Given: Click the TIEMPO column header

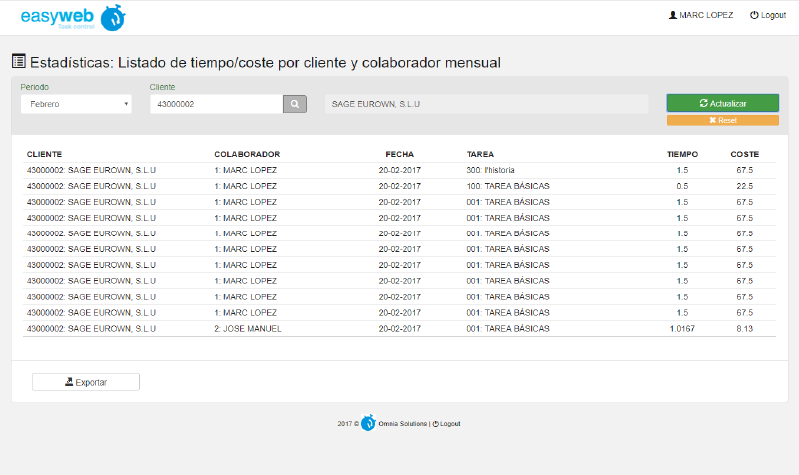Looking at the screenshot, I should coord(682,154).
